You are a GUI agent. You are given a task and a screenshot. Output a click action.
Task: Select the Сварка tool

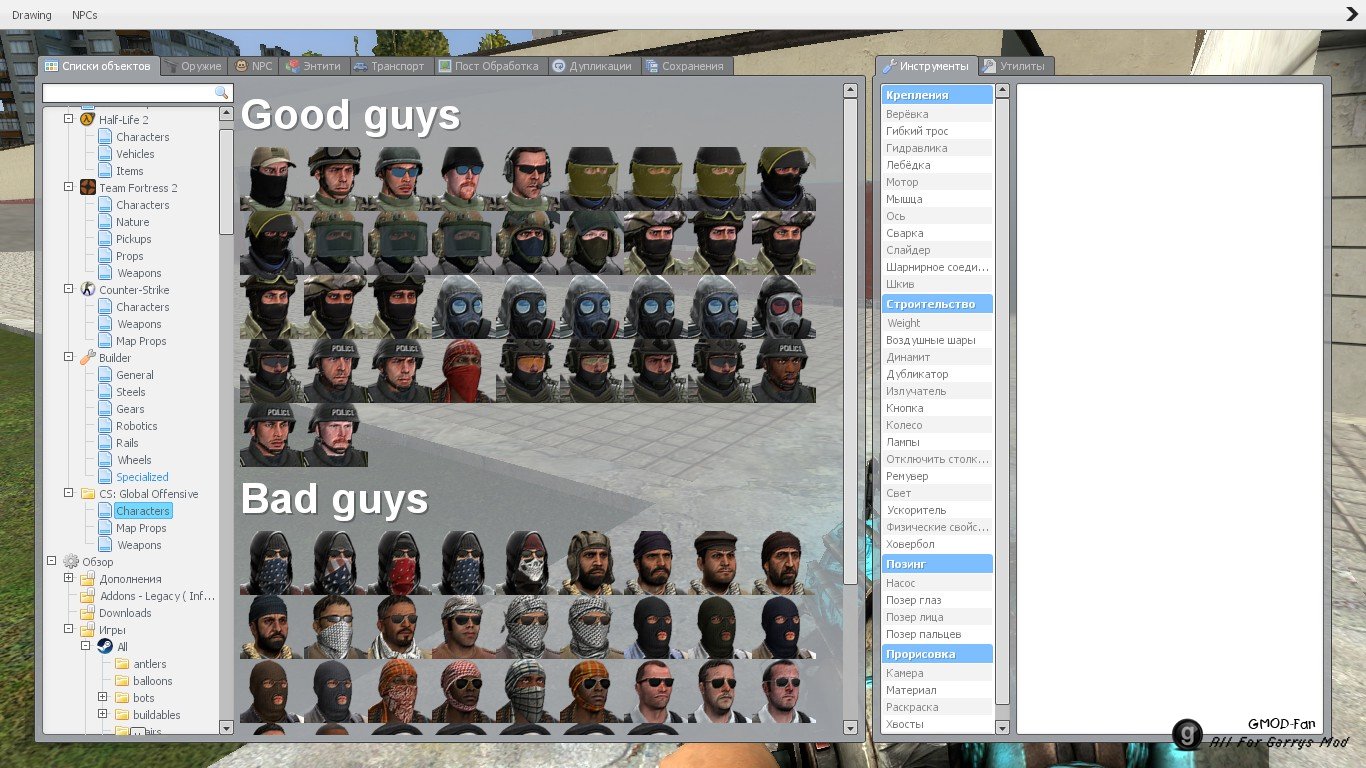coord(904,233)
